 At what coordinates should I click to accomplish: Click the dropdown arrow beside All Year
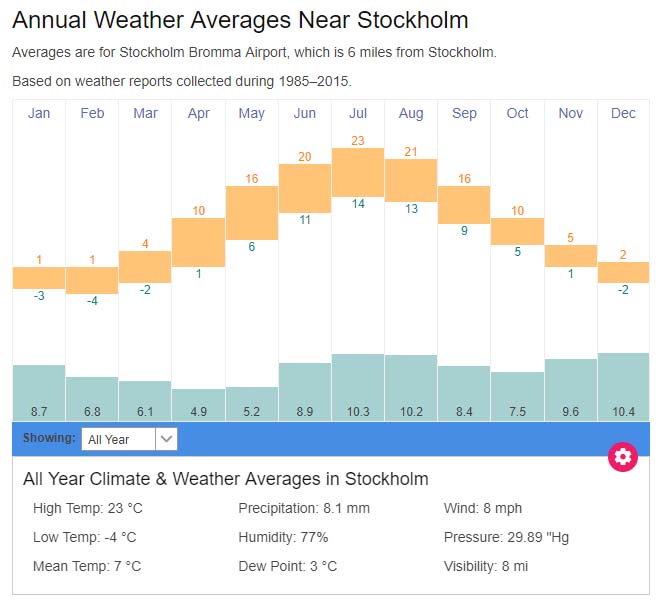[x=167, y=439]
